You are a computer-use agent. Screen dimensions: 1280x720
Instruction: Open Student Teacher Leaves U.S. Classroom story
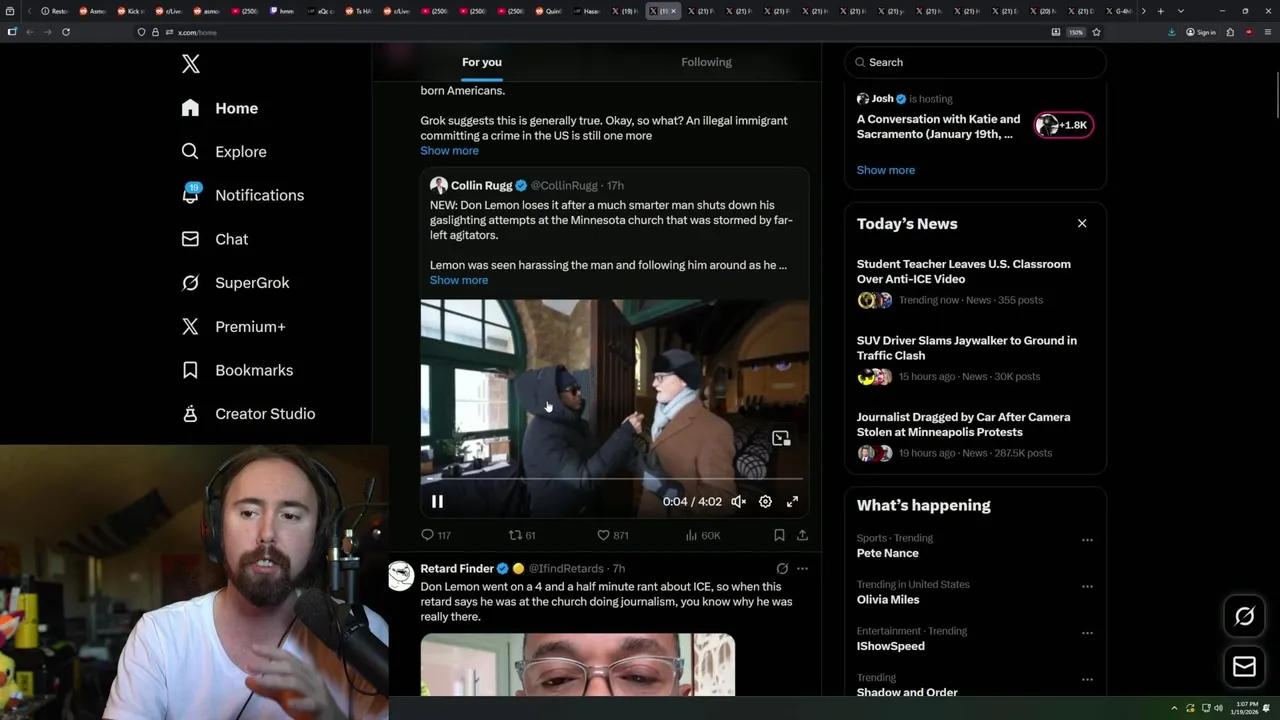pos(963,272)
